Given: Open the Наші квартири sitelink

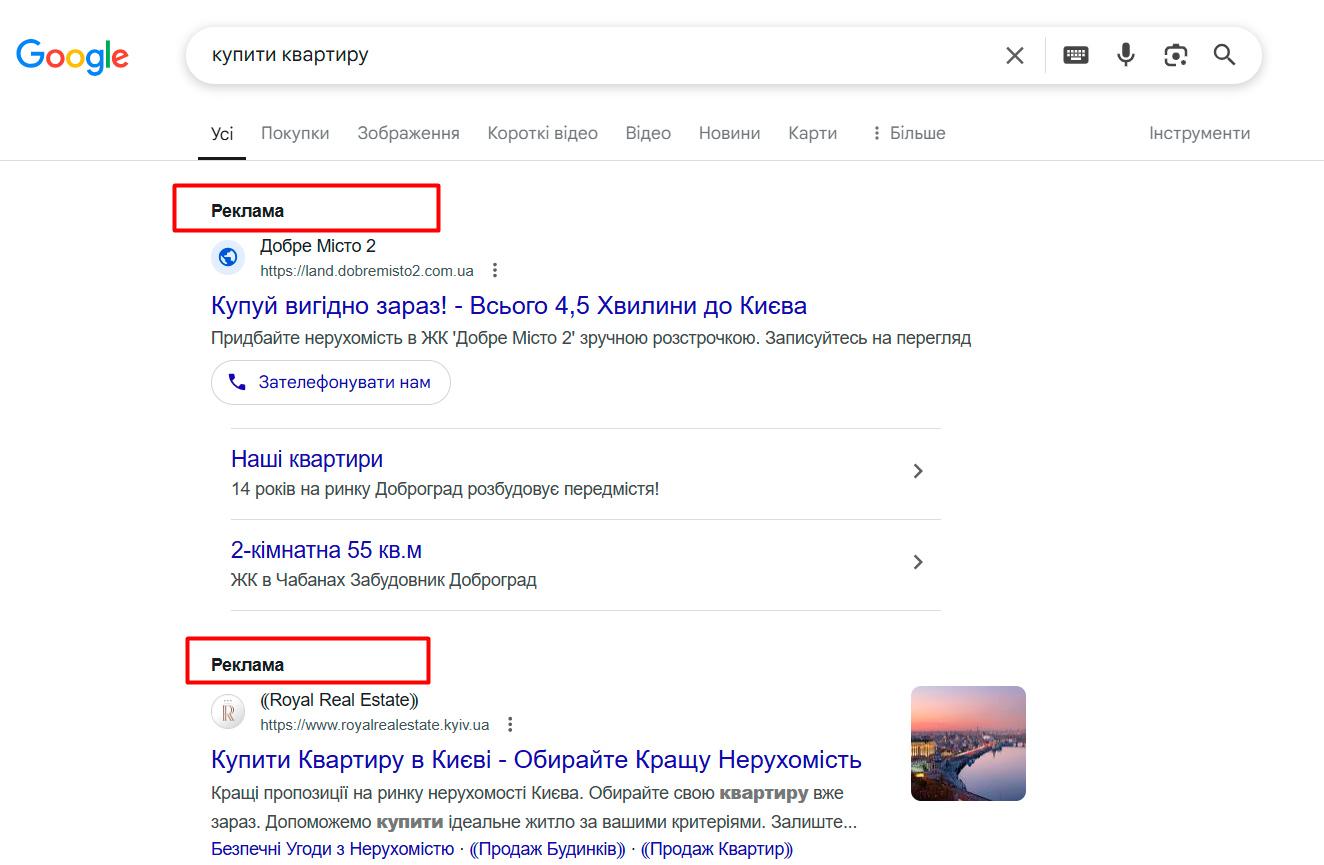Looking at the screenshot, I should pos(307,459).
